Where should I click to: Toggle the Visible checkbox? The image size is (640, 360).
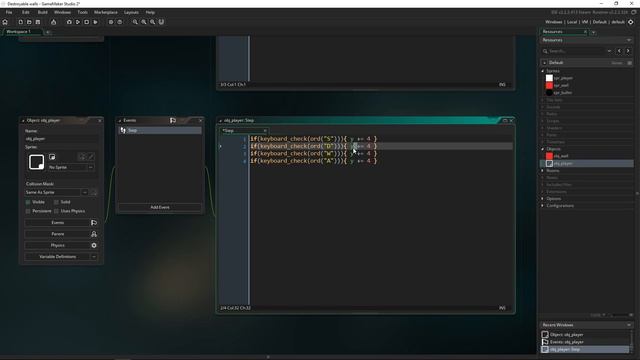coord(28,202)
